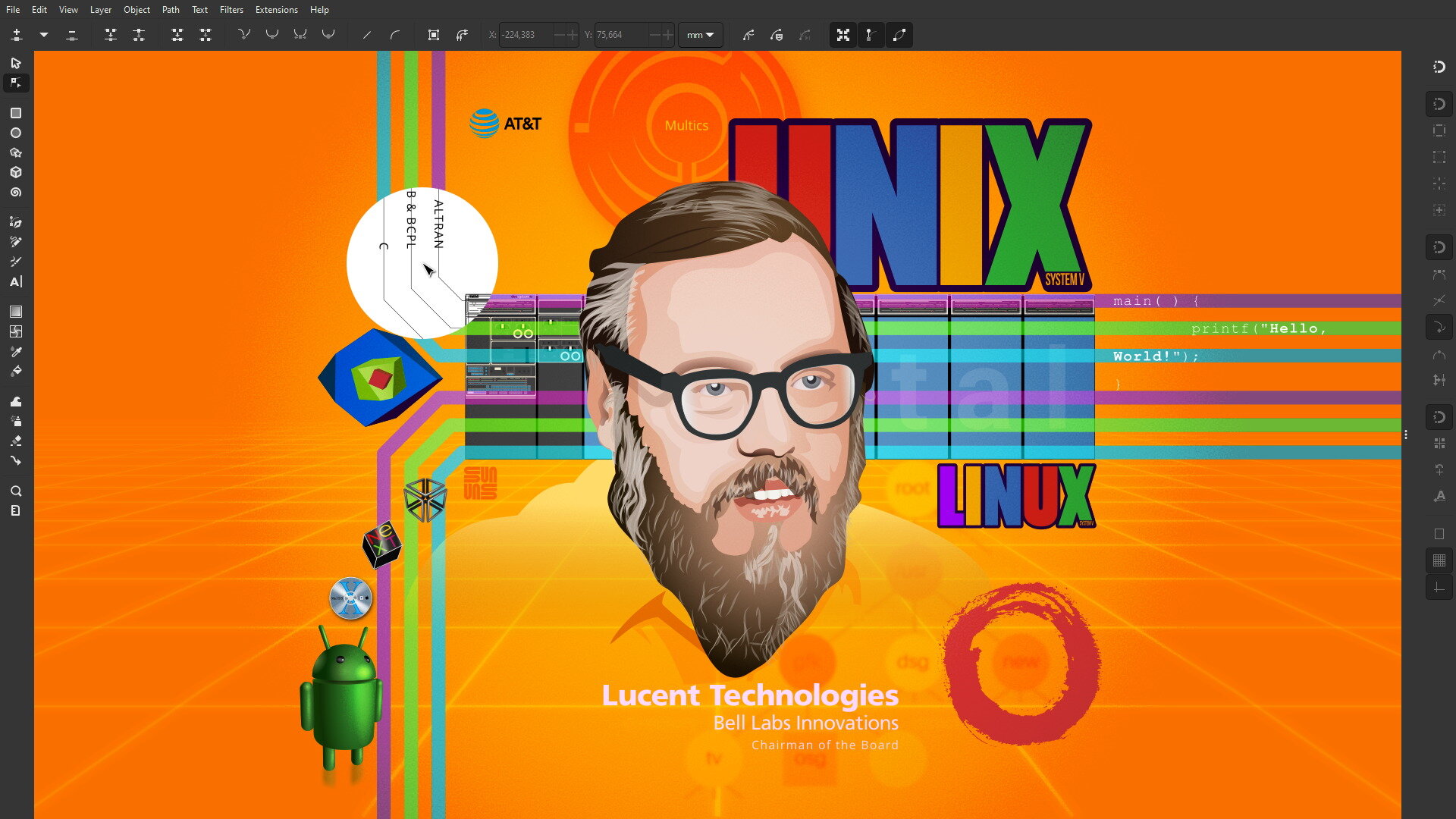Make selected nodes symmetric
The width and height of the screenshot is (1456, 819).
[300, 35]
